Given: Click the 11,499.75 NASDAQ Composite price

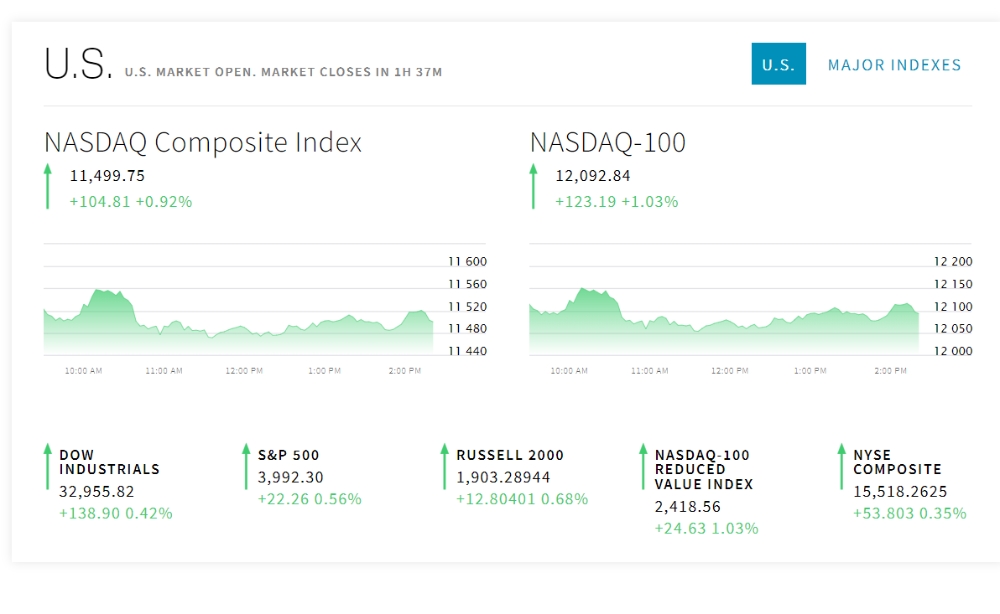Looking at the screenshot, I should (x=107, y=176).
